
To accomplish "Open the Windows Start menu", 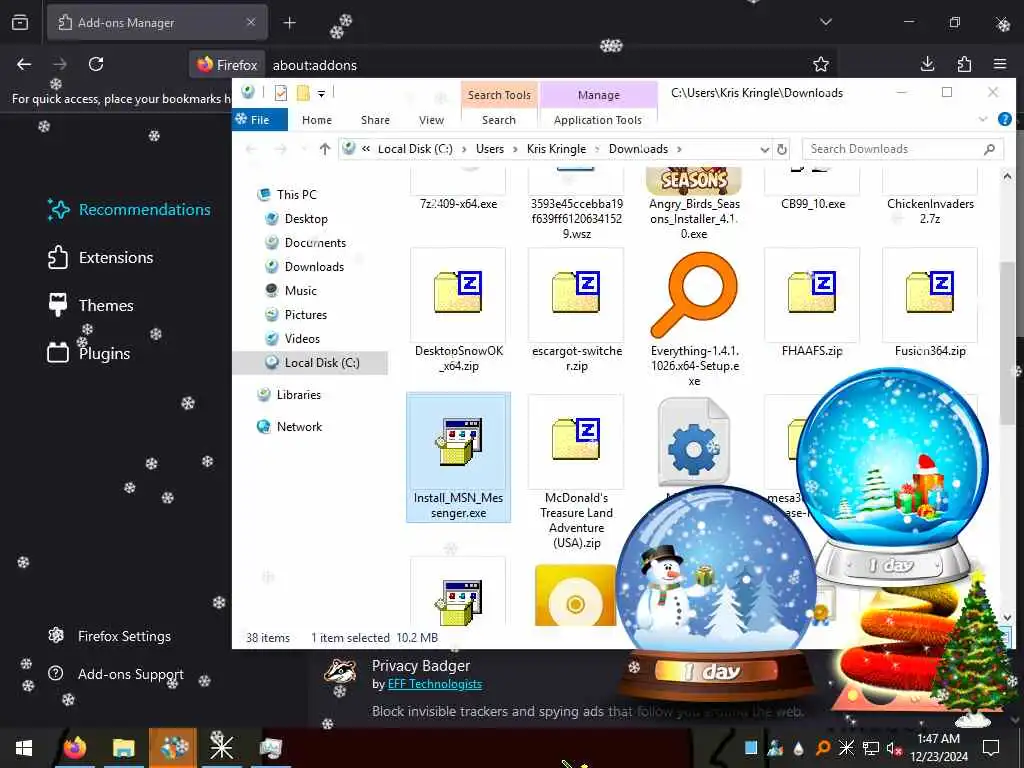I will [x=24, y=748].
